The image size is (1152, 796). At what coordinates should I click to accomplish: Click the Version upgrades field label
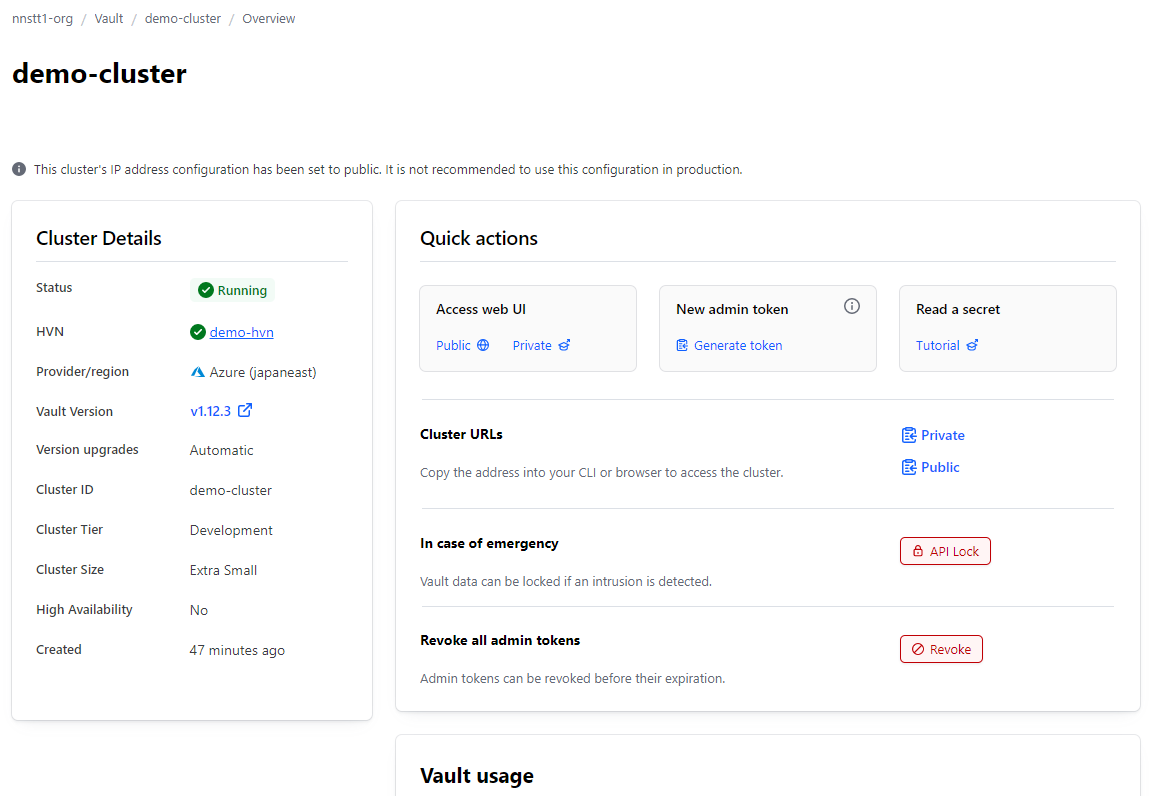click(x=87, y=449)
